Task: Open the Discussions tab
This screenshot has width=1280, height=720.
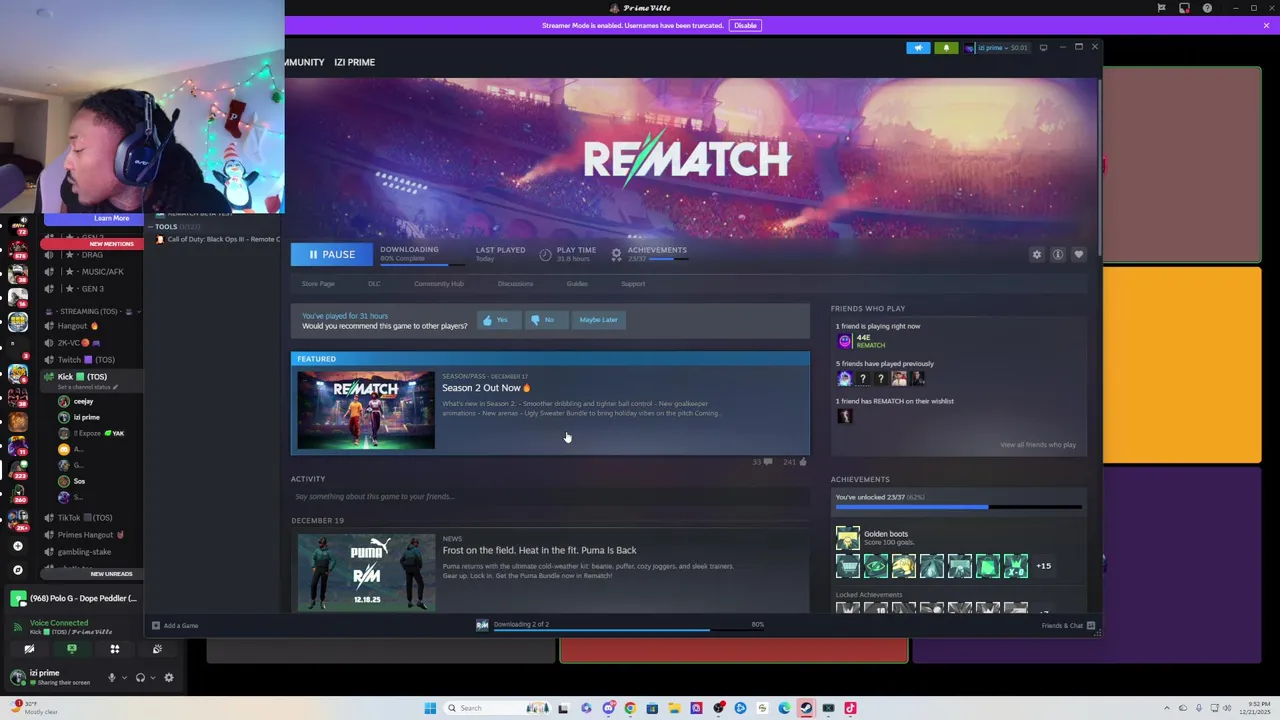Action: tap(515, 284)
